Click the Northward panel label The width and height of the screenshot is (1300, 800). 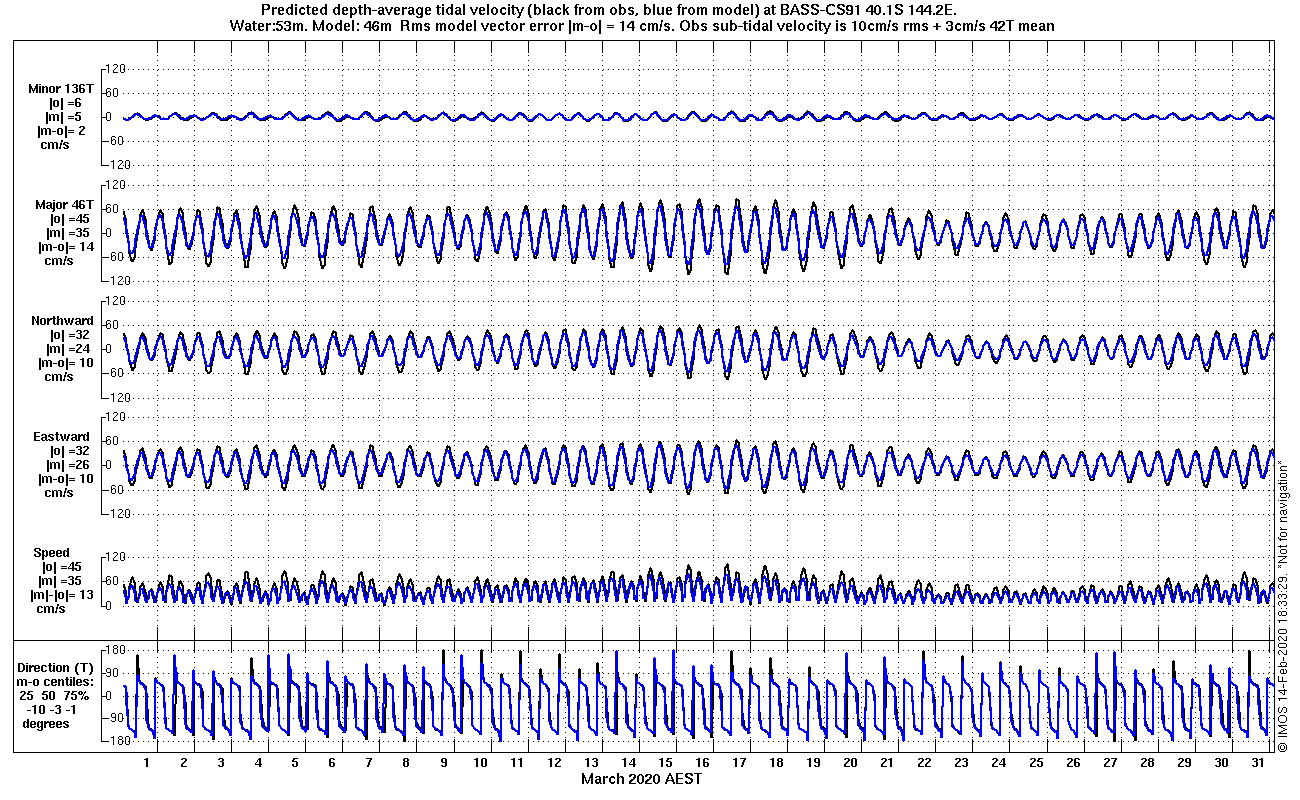point(62,321)
